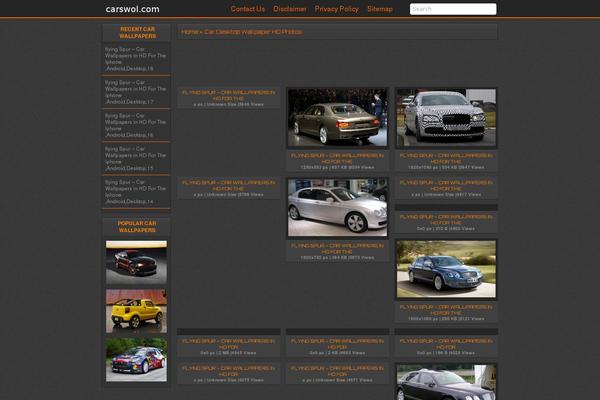
Task: Open the Flying Spur entry listed as 198 B
Action: [446, 344]
